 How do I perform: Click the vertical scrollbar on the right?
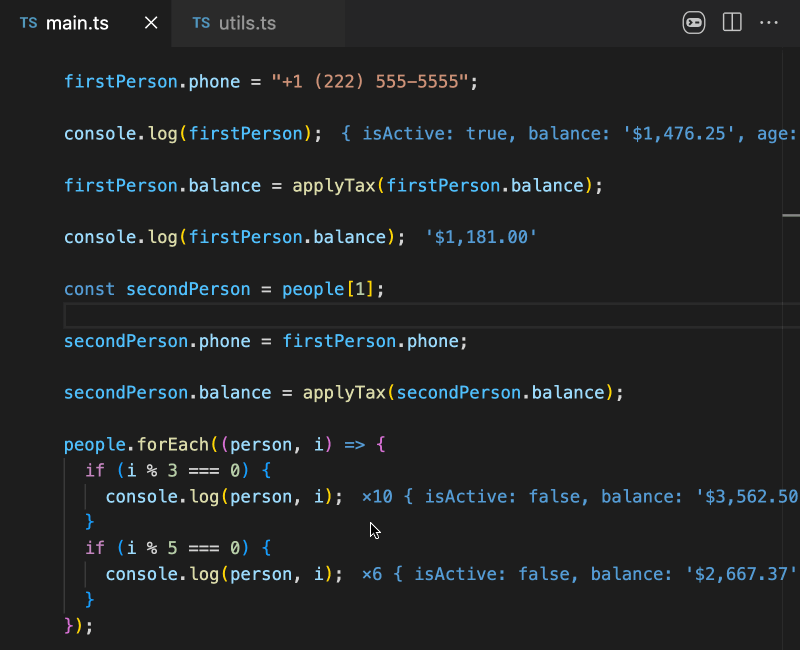[790, 215]
